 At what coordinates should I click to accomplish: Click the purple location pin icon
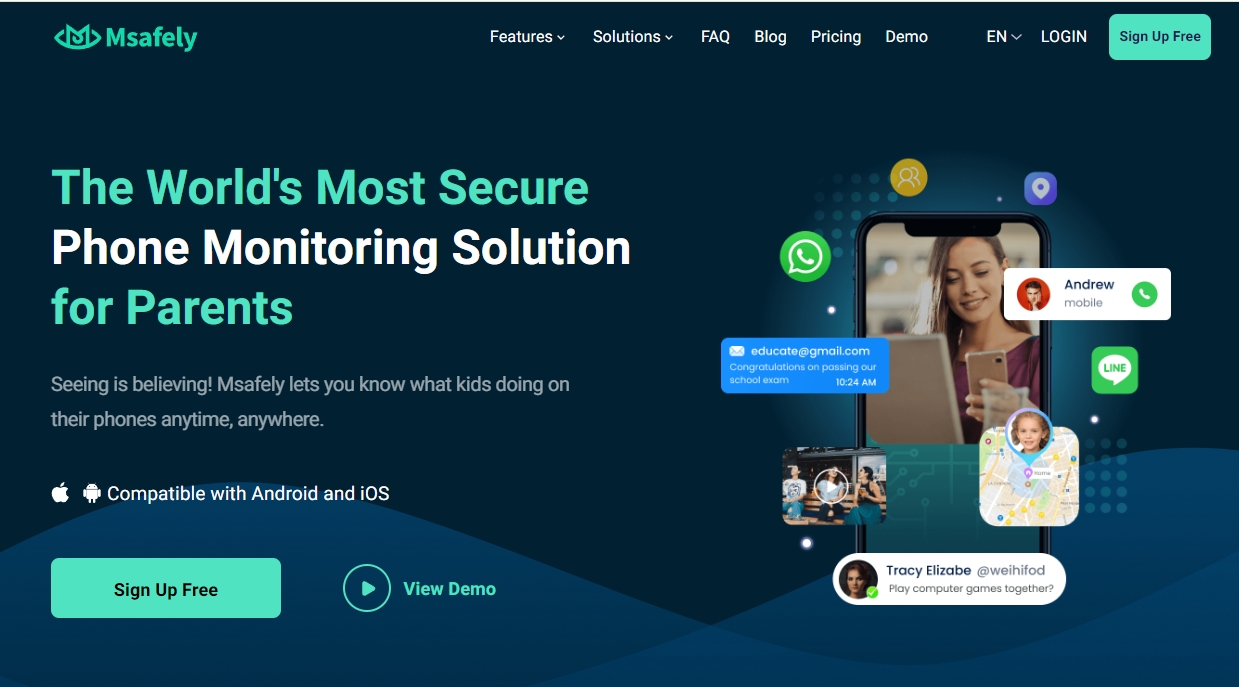pyautogui.click(x=1040, y=188)
